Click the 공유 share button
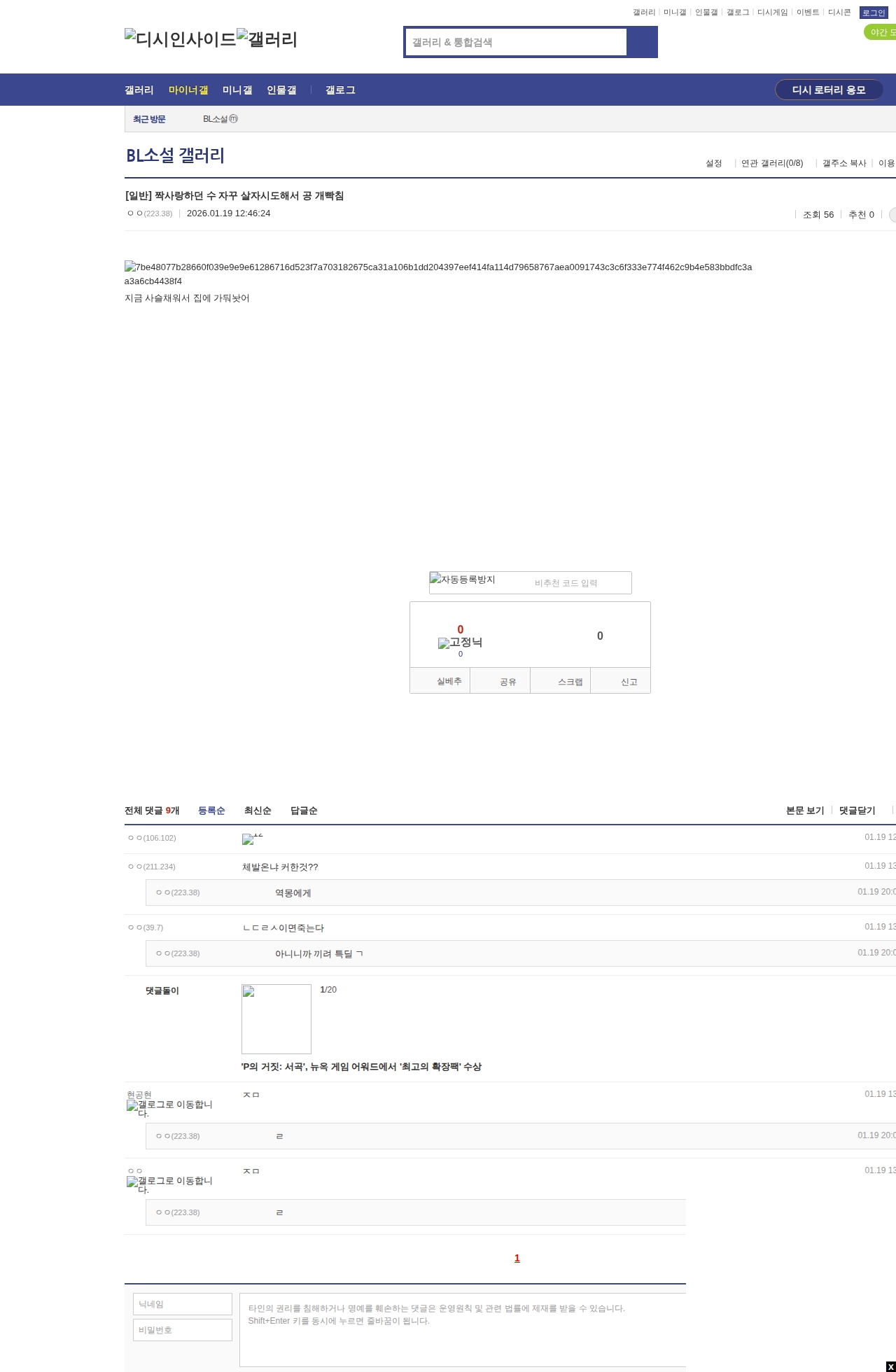 [x=500, y=681]
